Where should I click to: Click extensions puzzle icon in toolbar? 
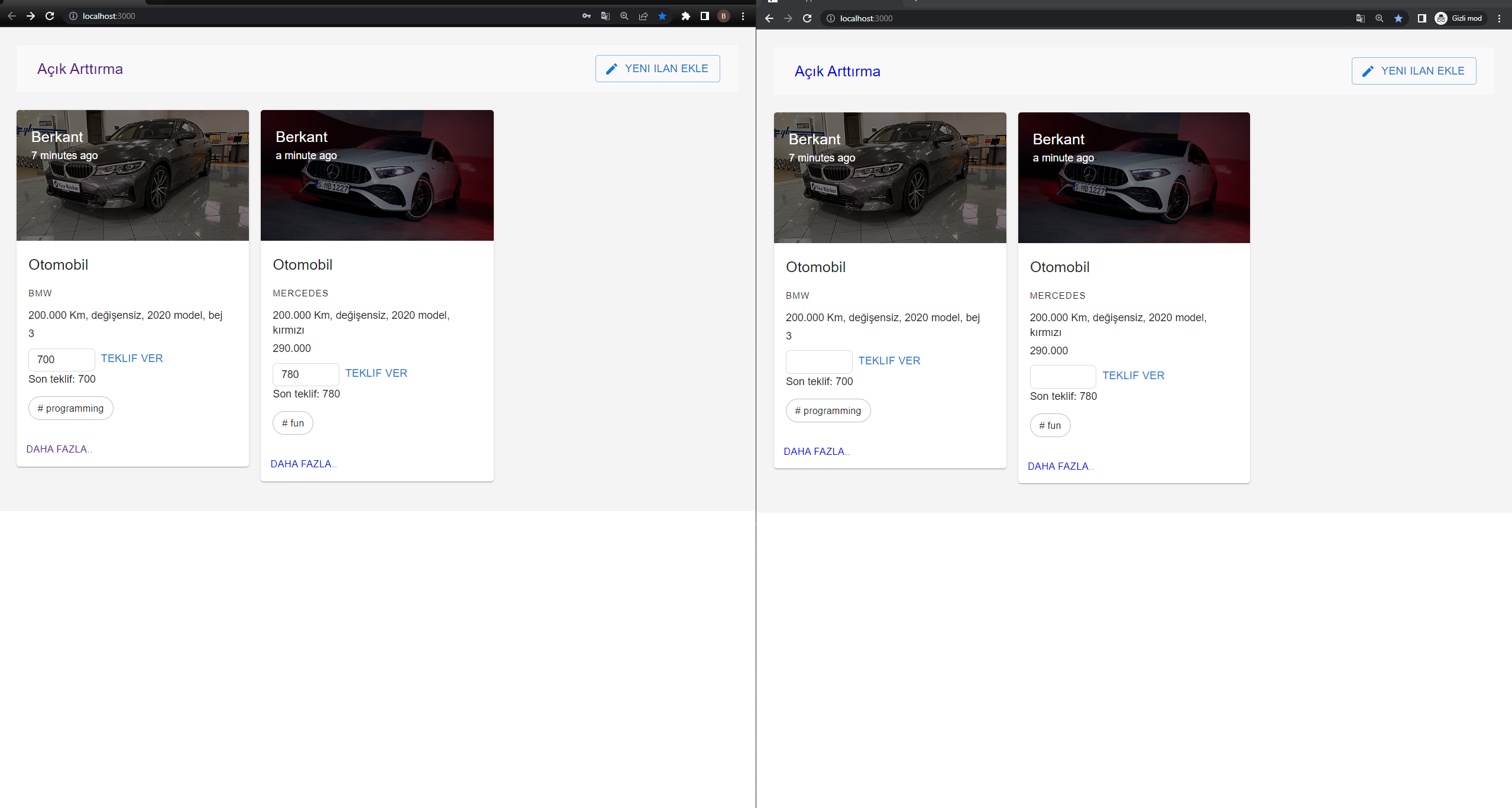pos(685,16)
